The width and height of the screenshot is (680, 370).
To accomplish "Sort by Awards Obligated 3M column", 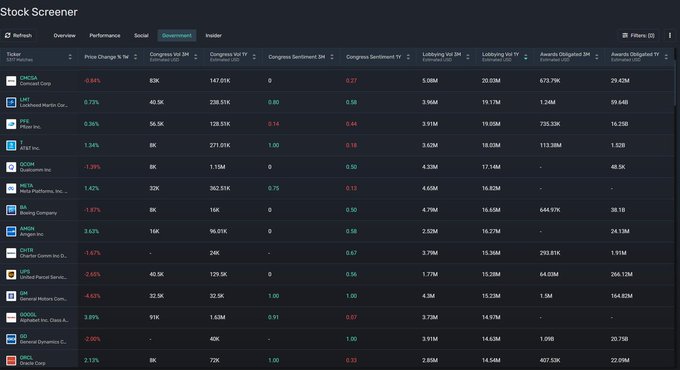I will [x=597, y=57].
